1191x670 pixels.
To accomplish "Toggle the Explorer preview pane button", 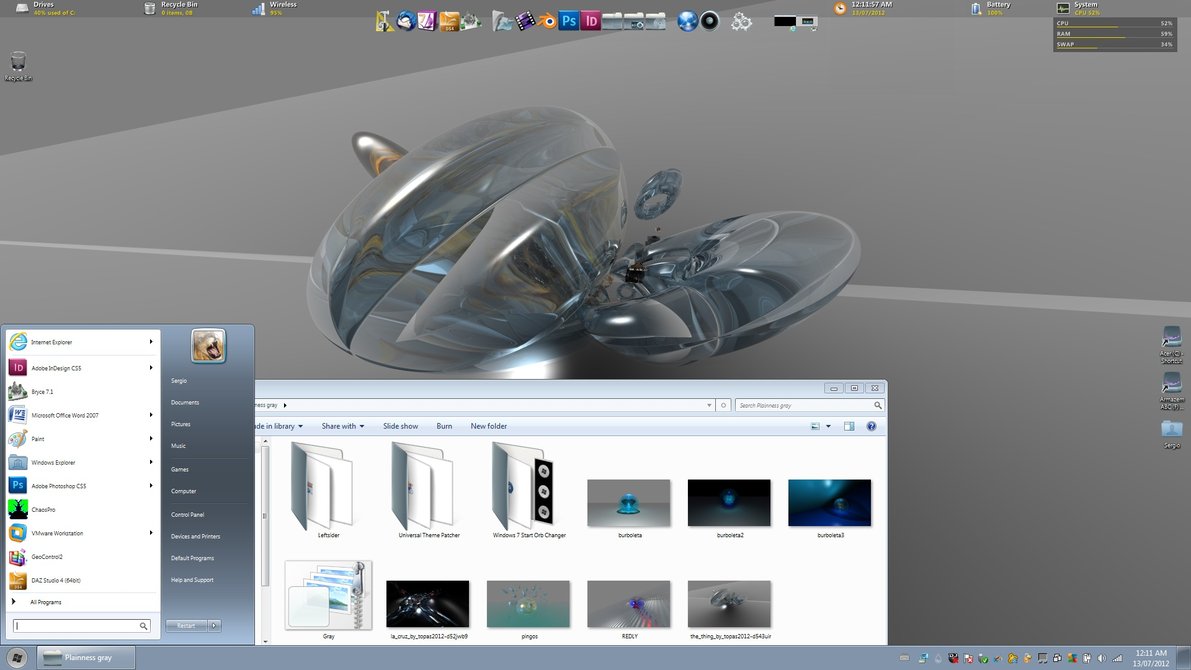I will 849,426.
